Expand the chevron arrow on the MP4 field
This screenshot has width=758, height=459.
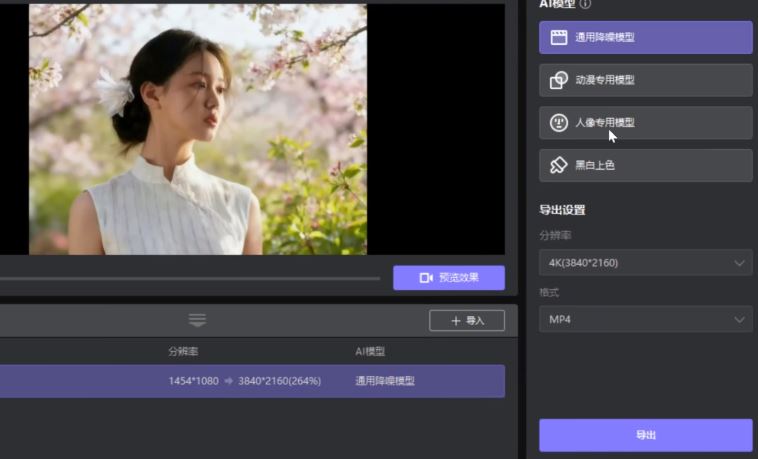[740, 320]
